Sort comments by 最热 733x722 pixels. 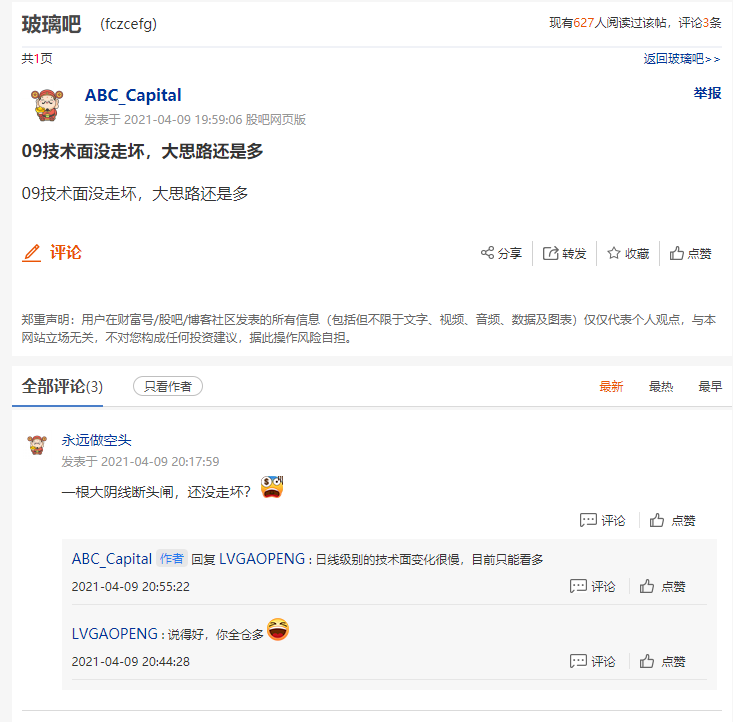point(661,386)
